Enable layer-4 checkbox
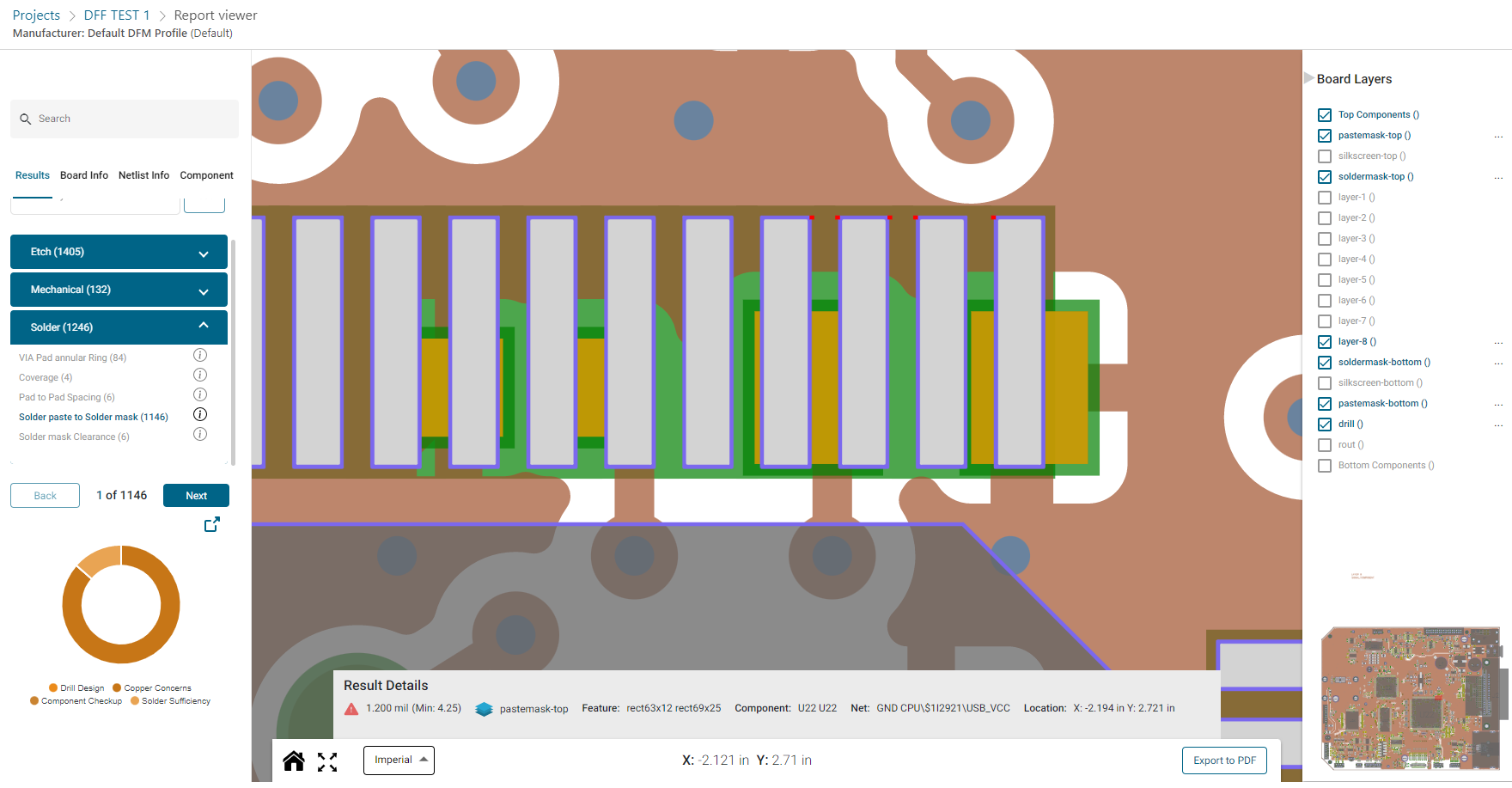Screen dimensions: 1512x788 pos(1325,260)
